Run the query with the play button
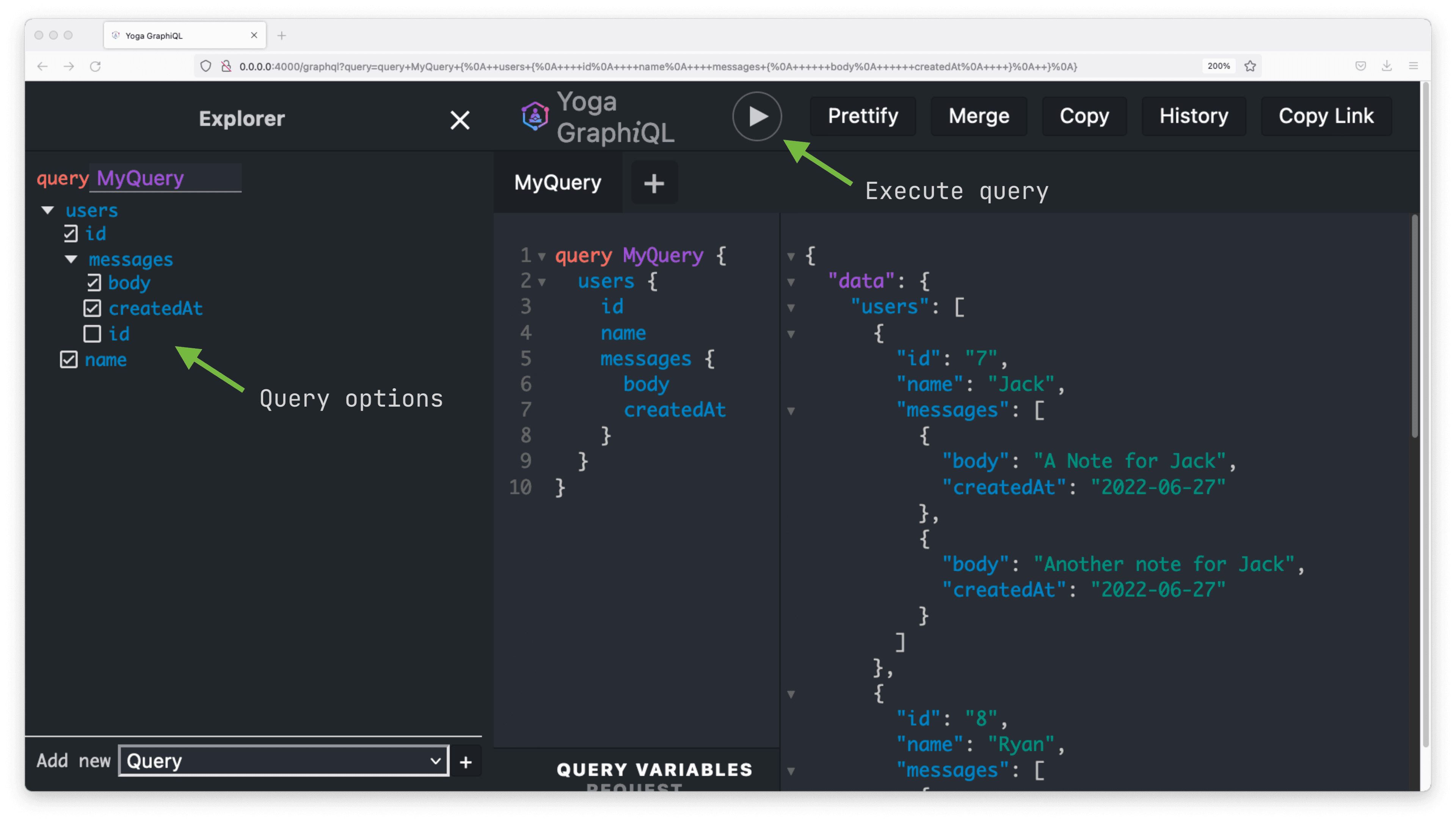This screenshot has width=1456, height=822. (757, 116)
